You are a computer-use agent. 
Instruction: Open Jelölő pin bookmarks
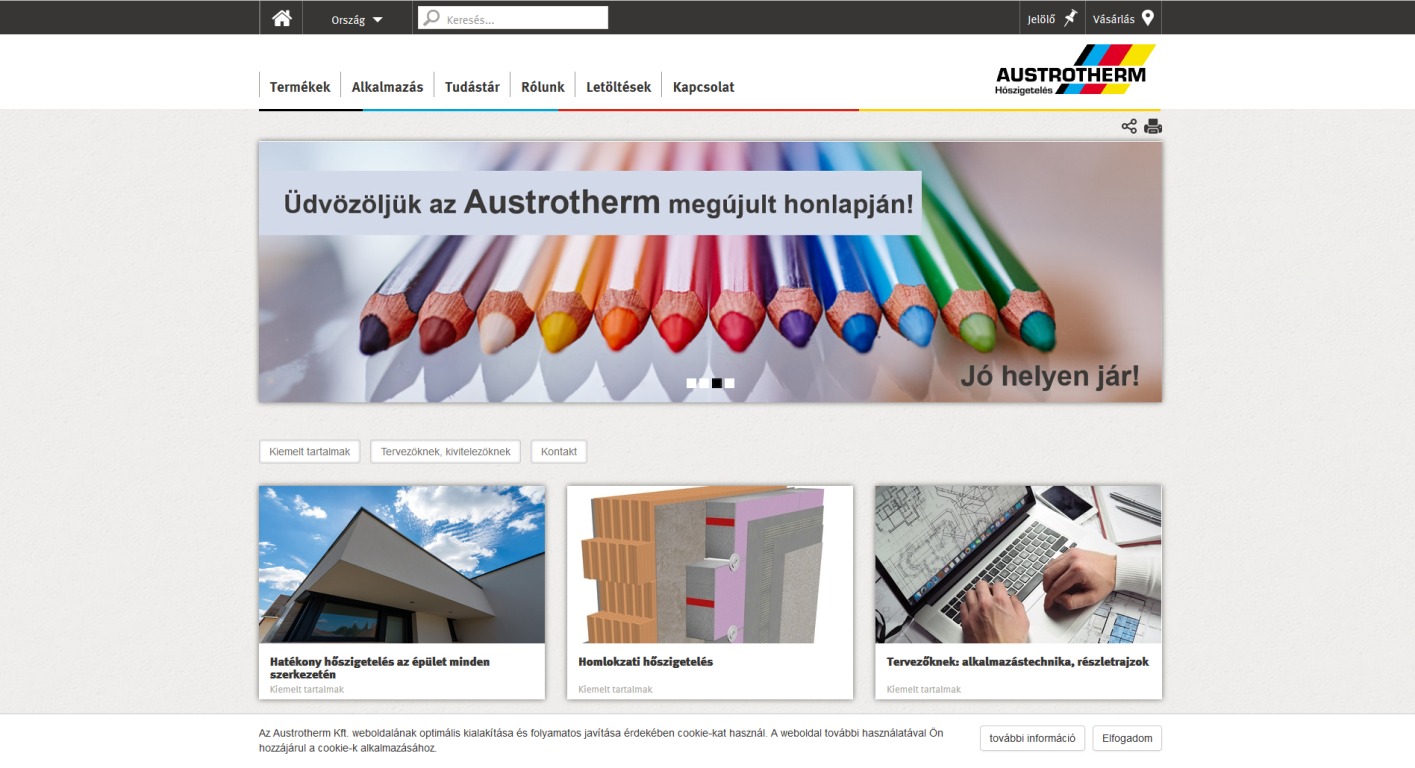(1053, 18)
